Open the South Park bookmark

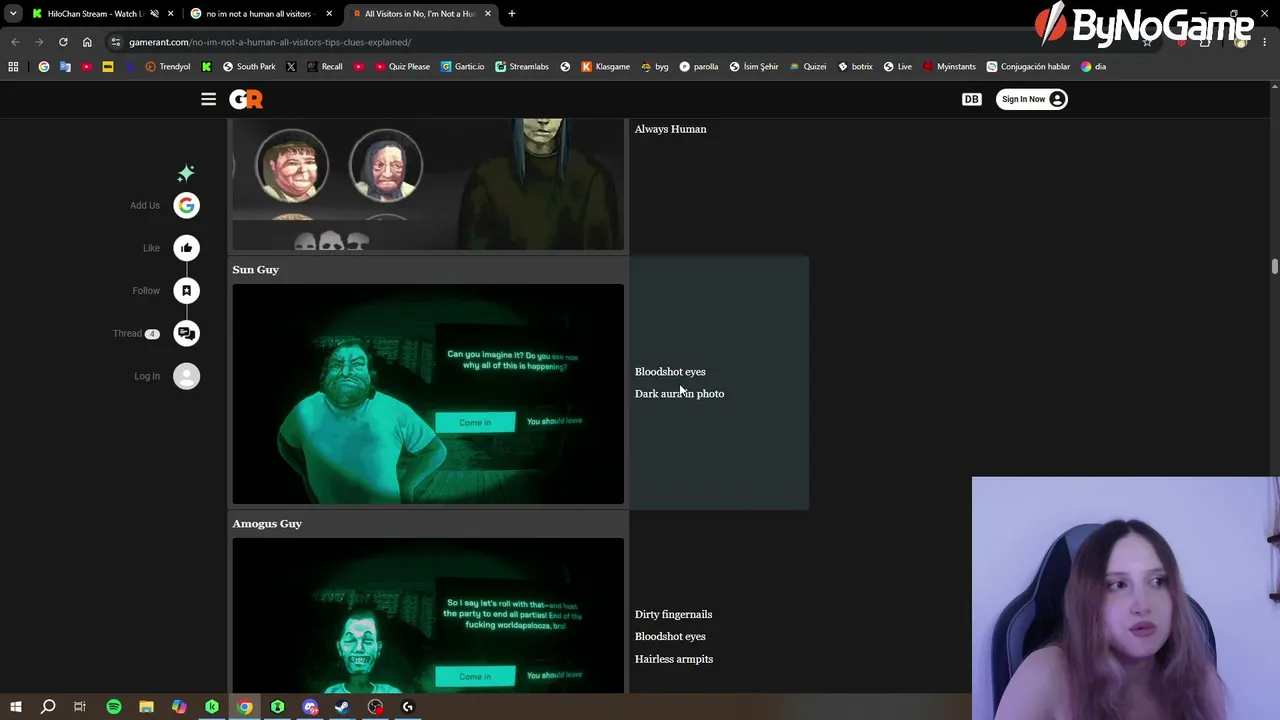point(249,67)
